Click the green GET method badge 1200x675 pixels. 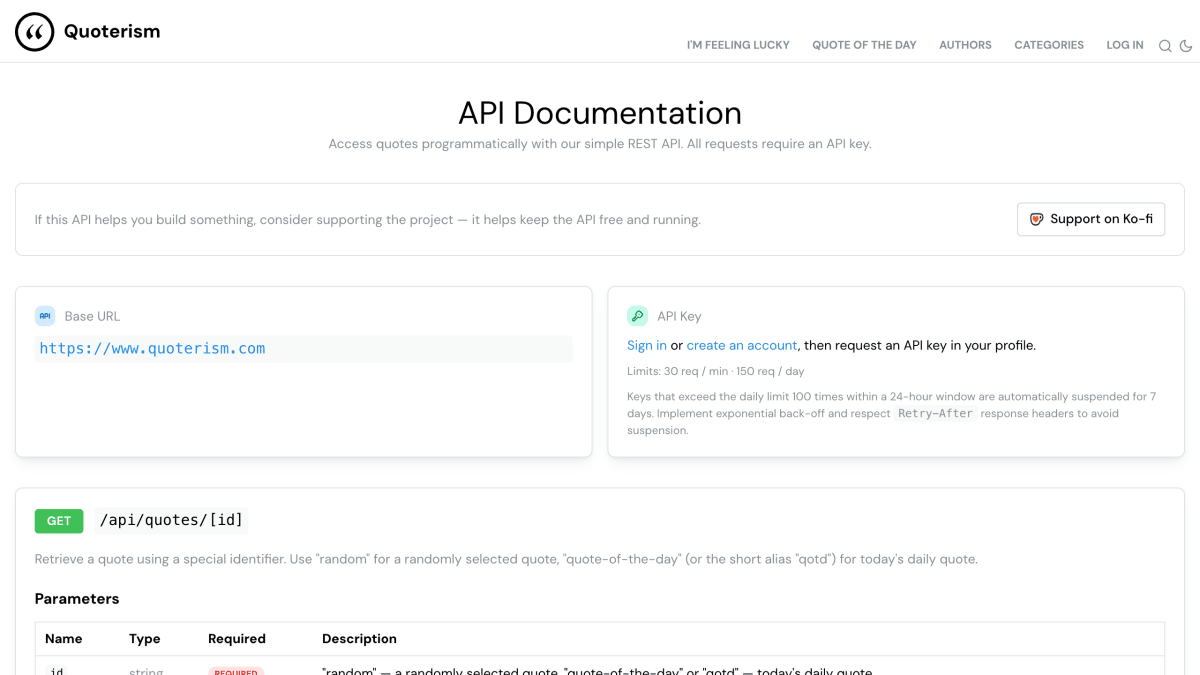point(59,521)
